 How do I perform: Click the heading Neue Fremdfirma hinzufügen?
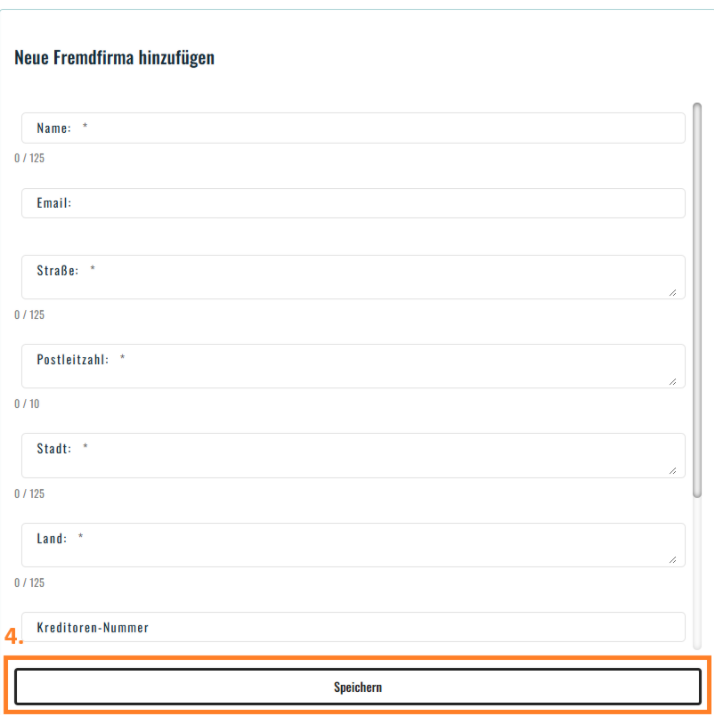[114, 58]
